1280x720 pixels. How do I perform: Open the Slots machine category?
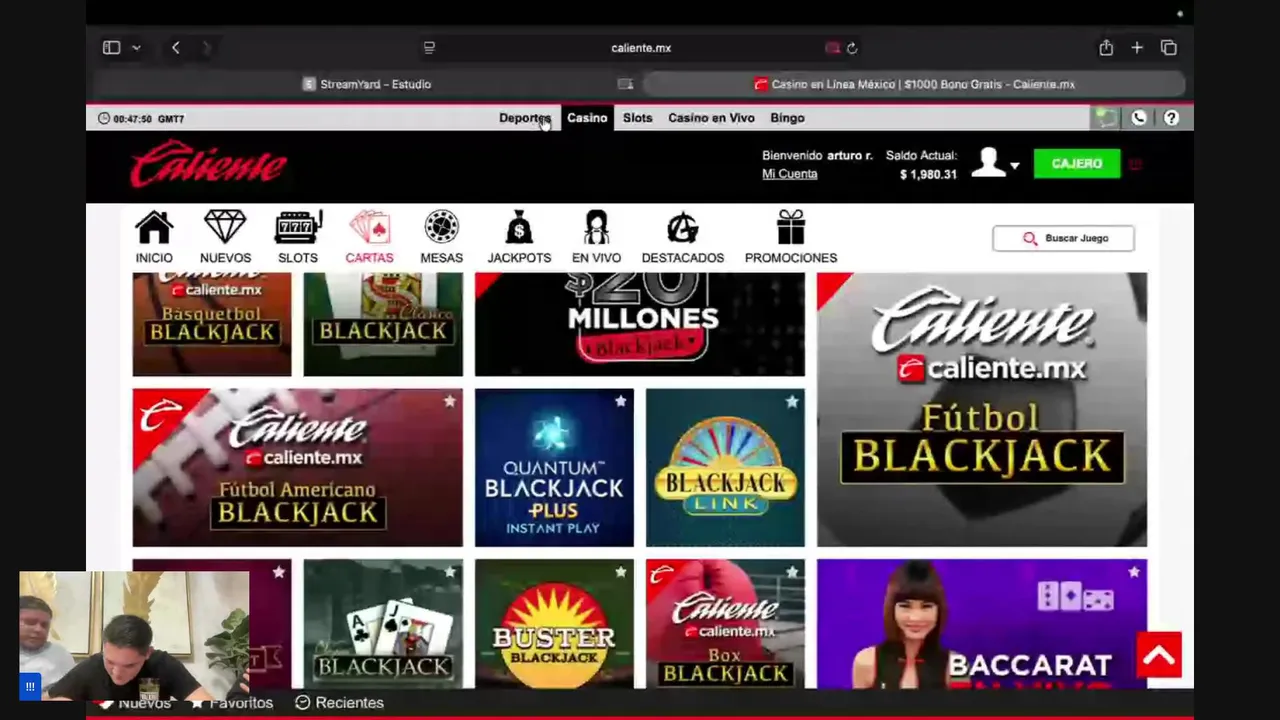coord(298,237)
